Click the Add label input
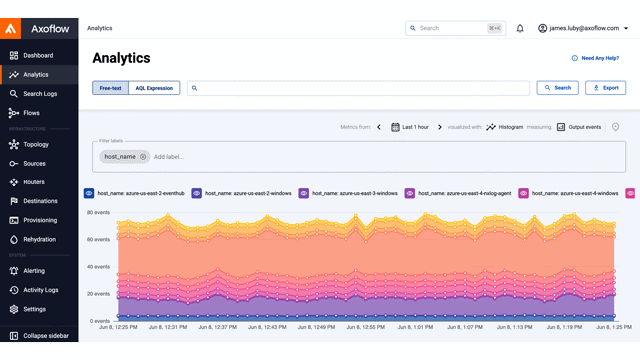640x360 pixels. (x=169, y=157)
